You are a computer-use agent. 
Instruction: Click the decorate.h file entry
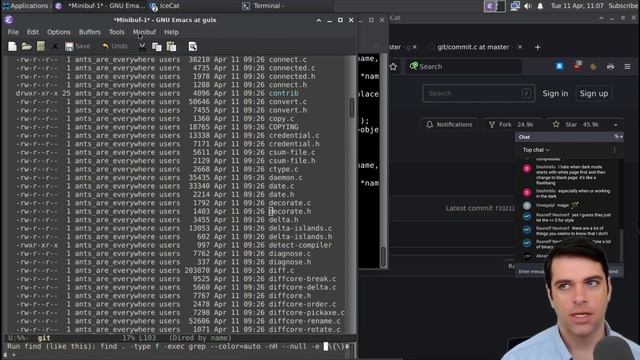pyautogui.click(x=290, y=211)
